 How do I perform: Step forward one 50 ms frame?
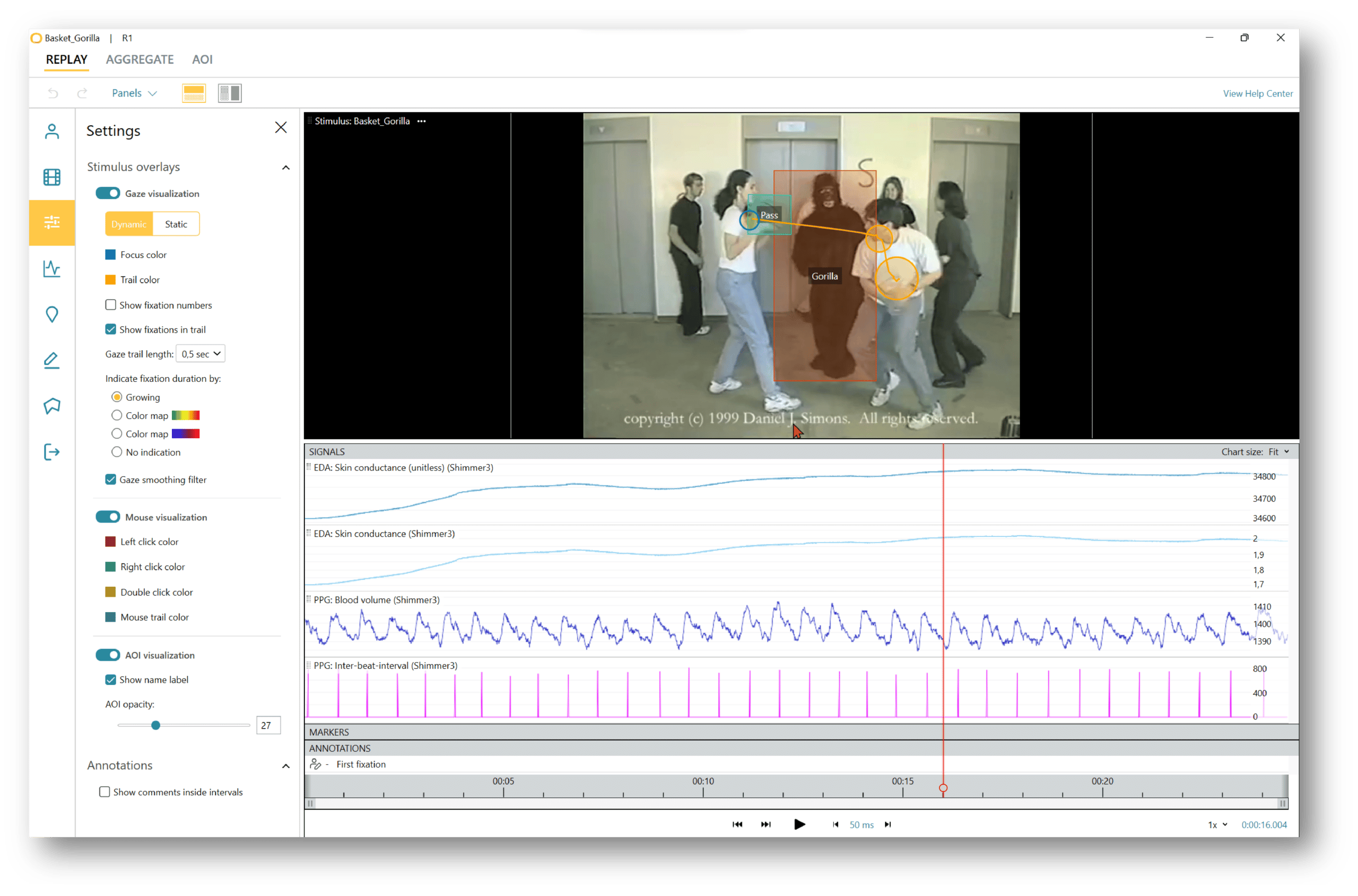(x=888, y=824)
